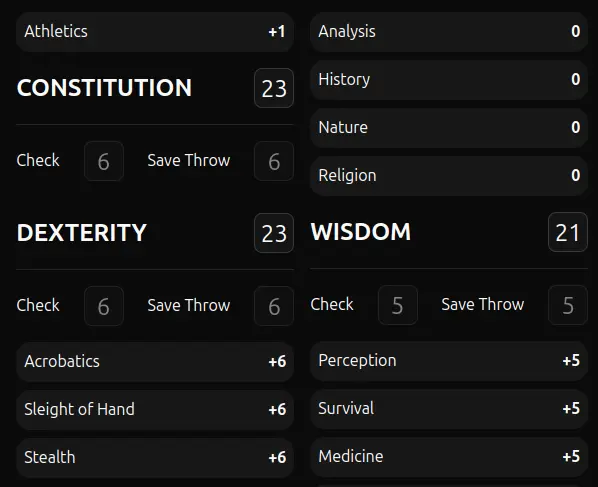
Task: Click the Dexterity Check value box
Action: click(104, 306)
